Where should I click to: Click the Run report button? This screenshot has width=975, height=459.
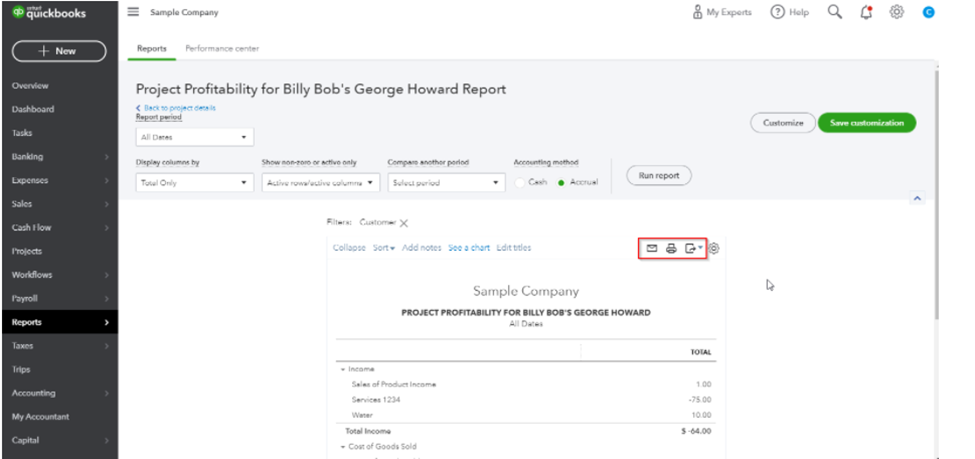[x=659, y=175]
